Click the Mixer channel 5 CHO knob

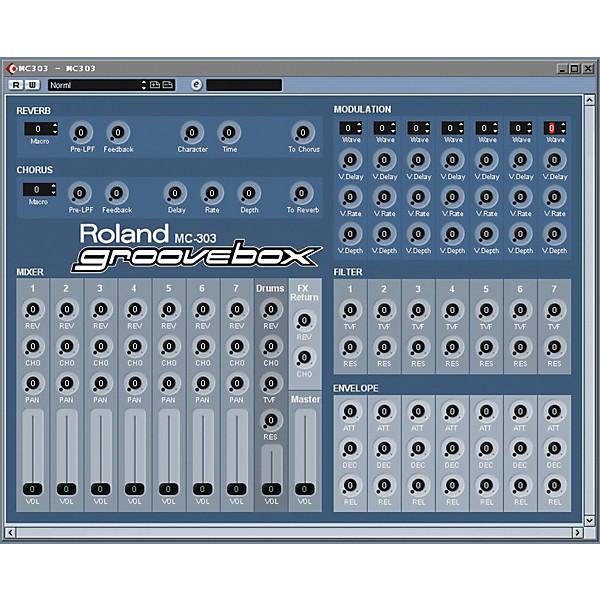169,346
